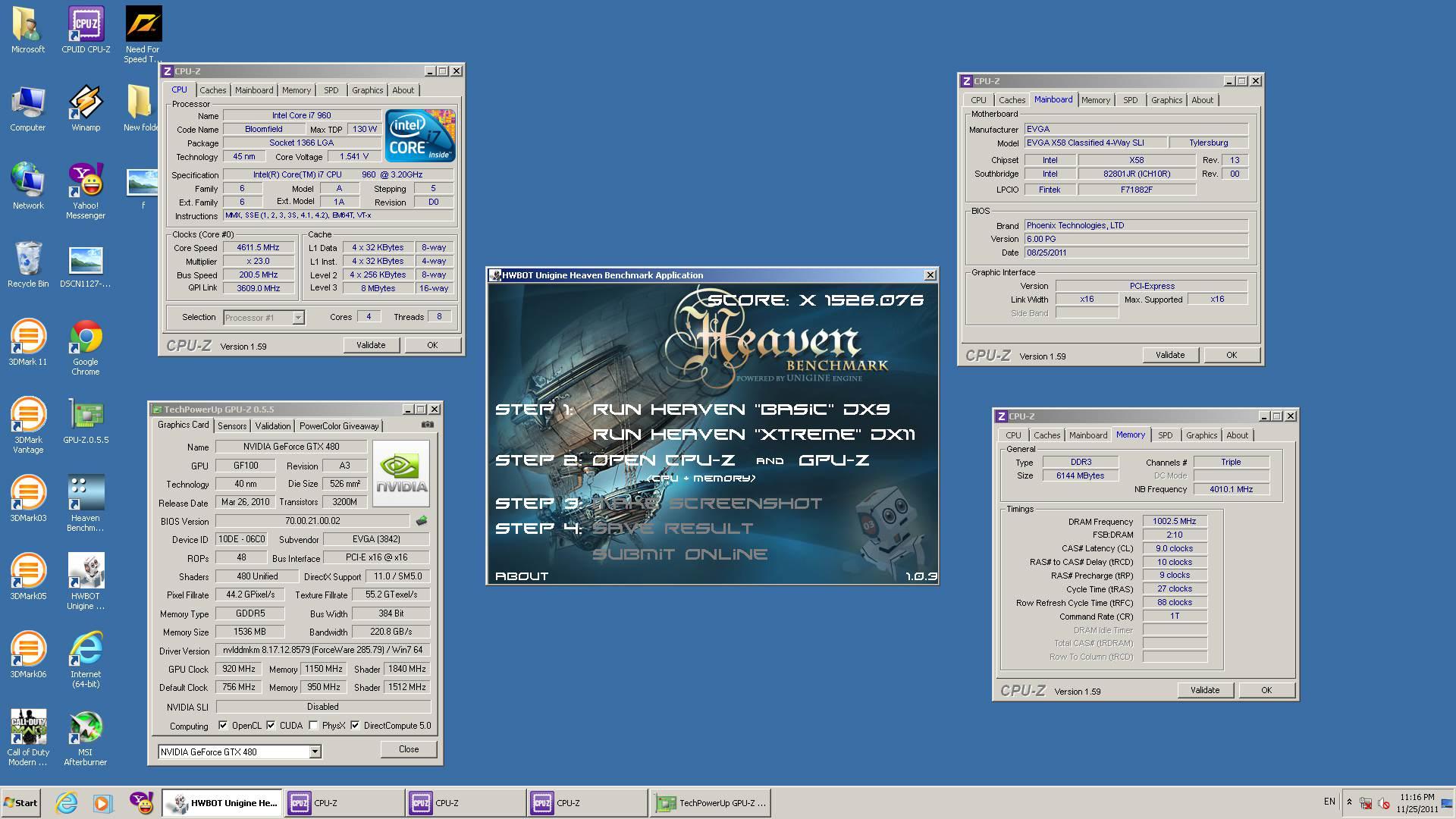Switch to SPD tab in the Memory CPU-Z window
Viewport: 1456px width, 819px height.
tap(1166, 435)
